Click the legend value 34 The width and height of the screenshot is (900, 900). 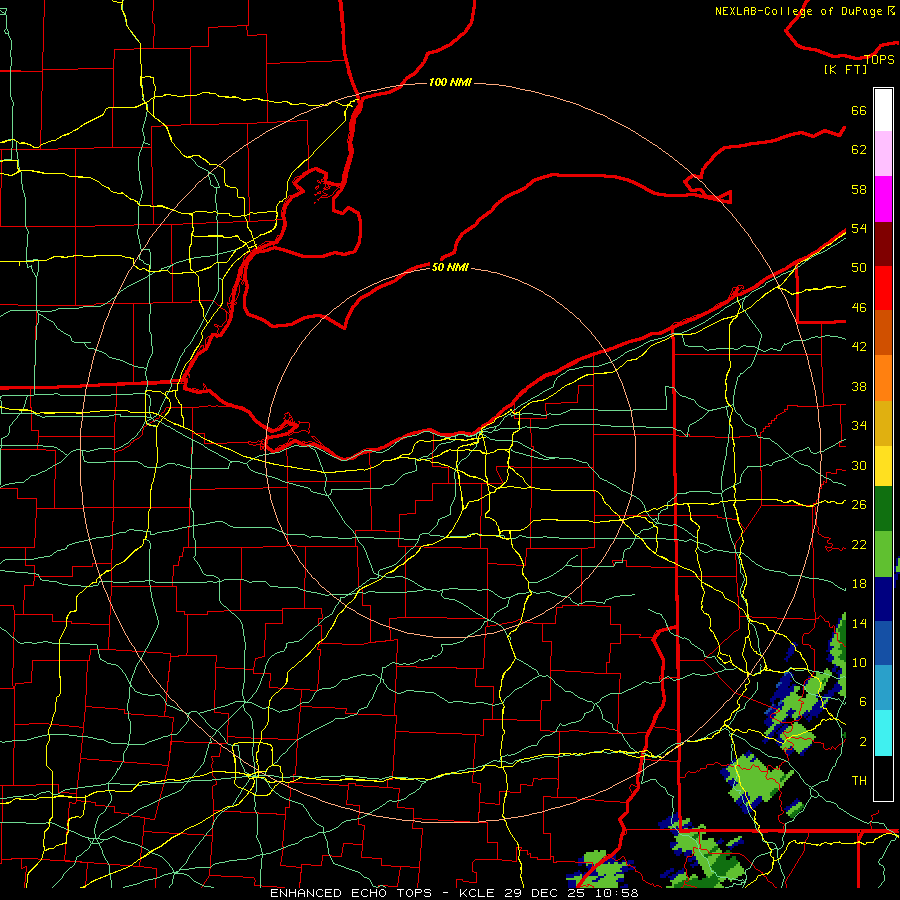(859, 426)
